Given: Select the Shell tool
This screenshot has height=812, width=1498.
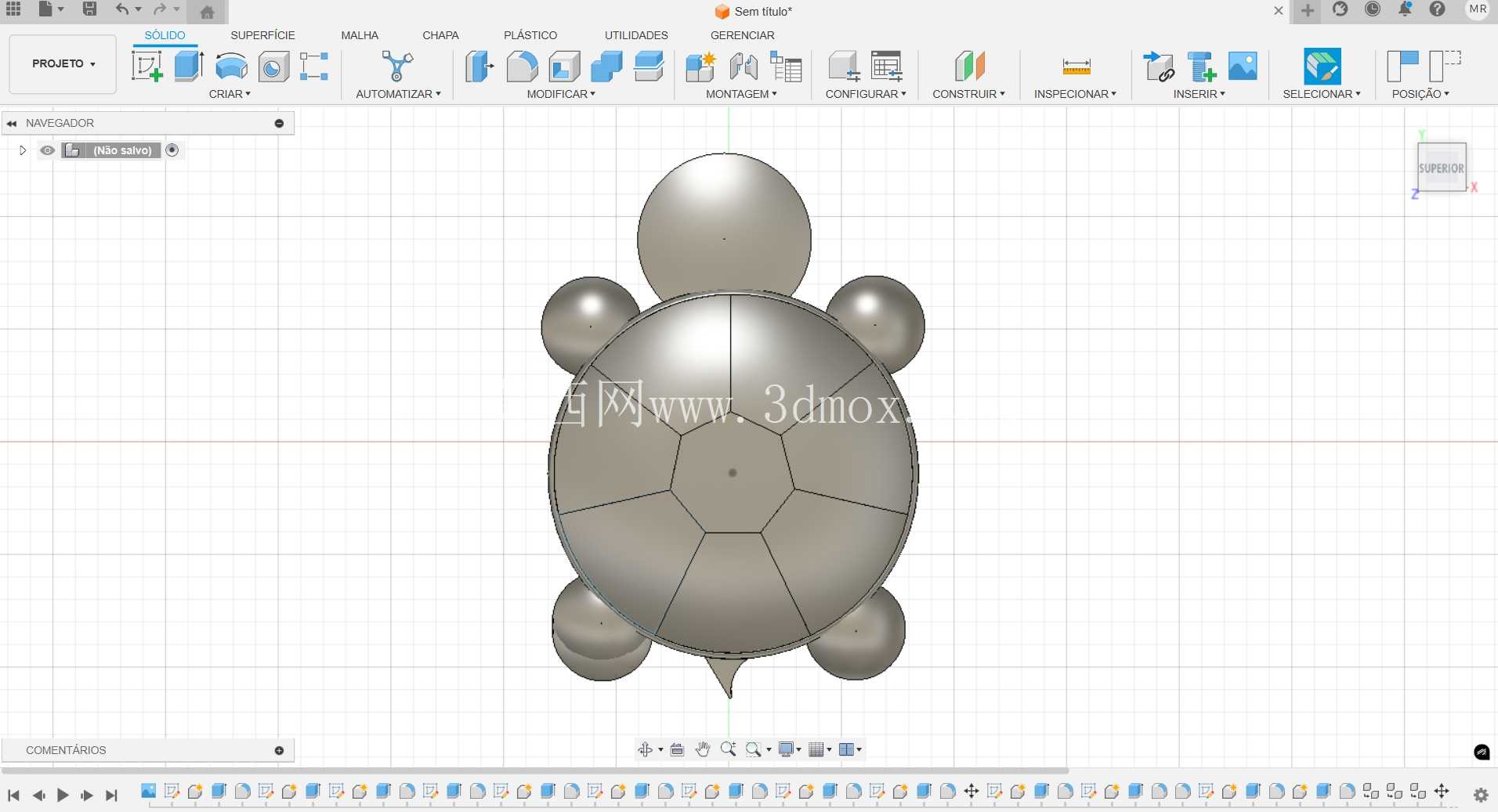Looking at the screenshot, I should click(564, 66).
